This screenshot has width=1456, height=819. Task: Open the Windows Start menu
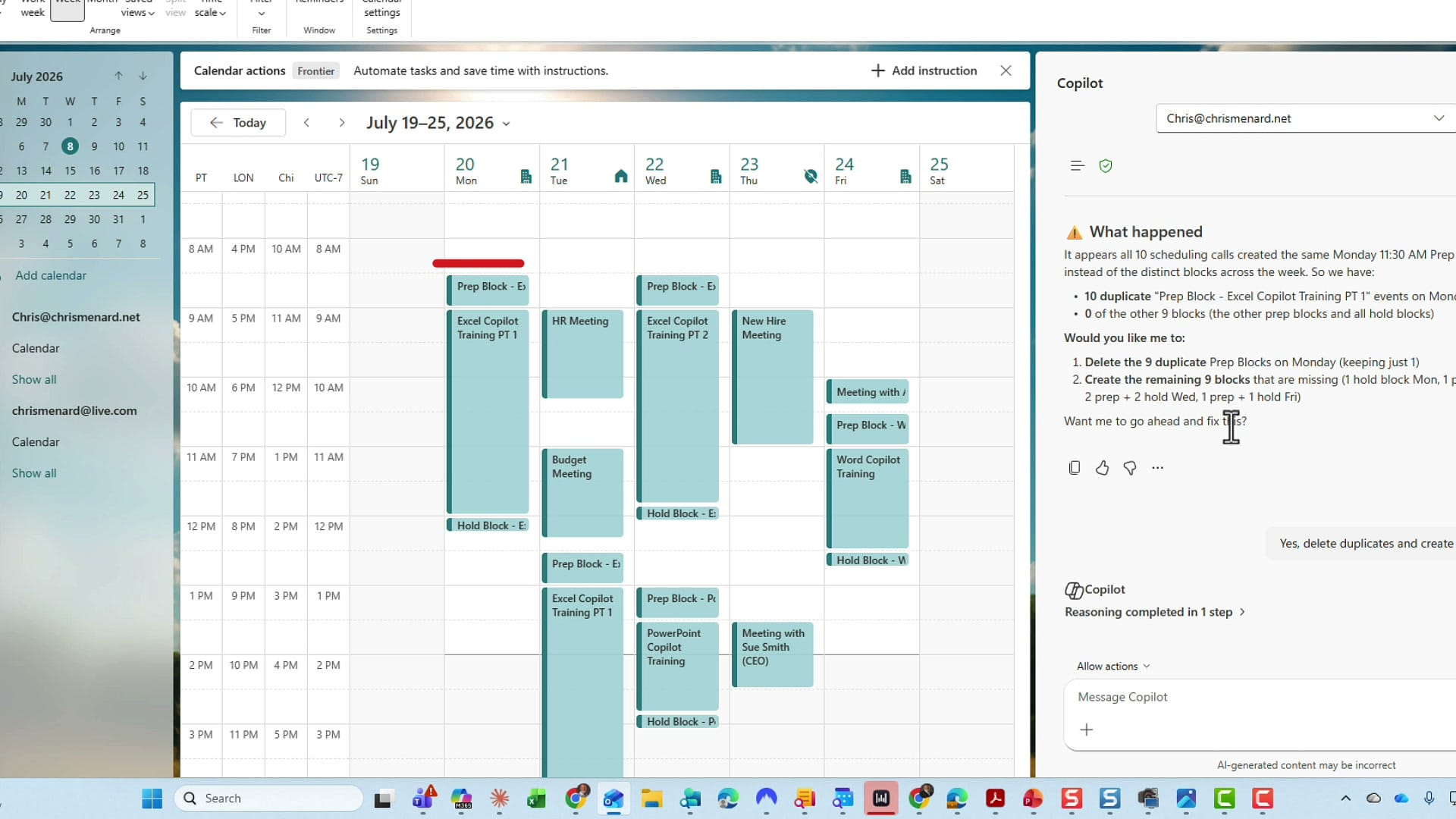point(152,799)
